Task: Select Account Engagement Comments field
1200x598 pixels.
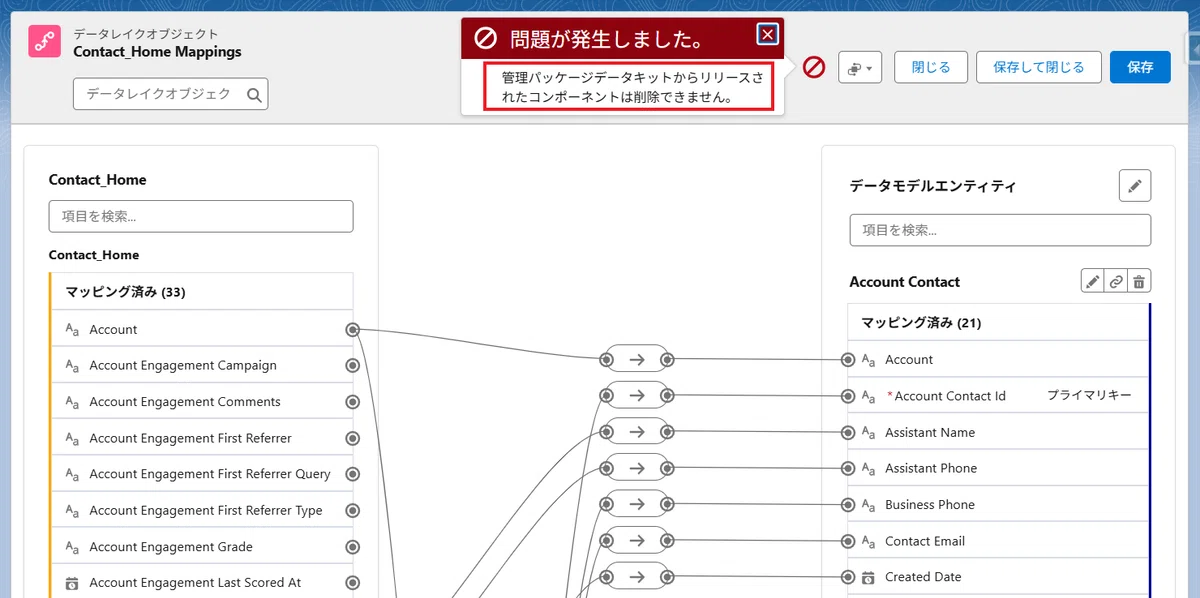Action: [202, 402]
